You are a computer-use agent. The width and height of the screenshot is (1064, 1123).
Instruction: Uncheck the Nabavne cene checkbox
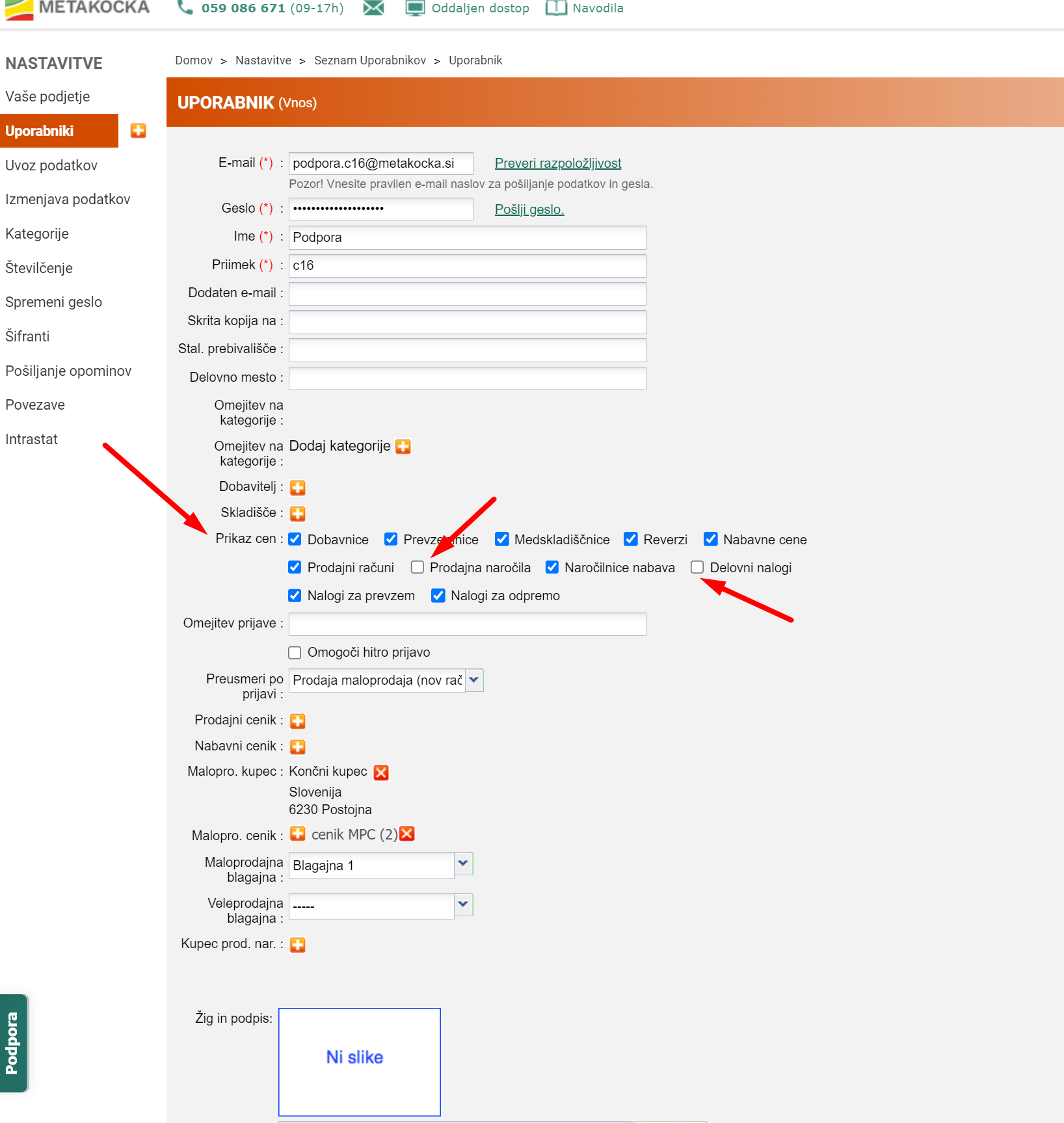click(711, 540)
